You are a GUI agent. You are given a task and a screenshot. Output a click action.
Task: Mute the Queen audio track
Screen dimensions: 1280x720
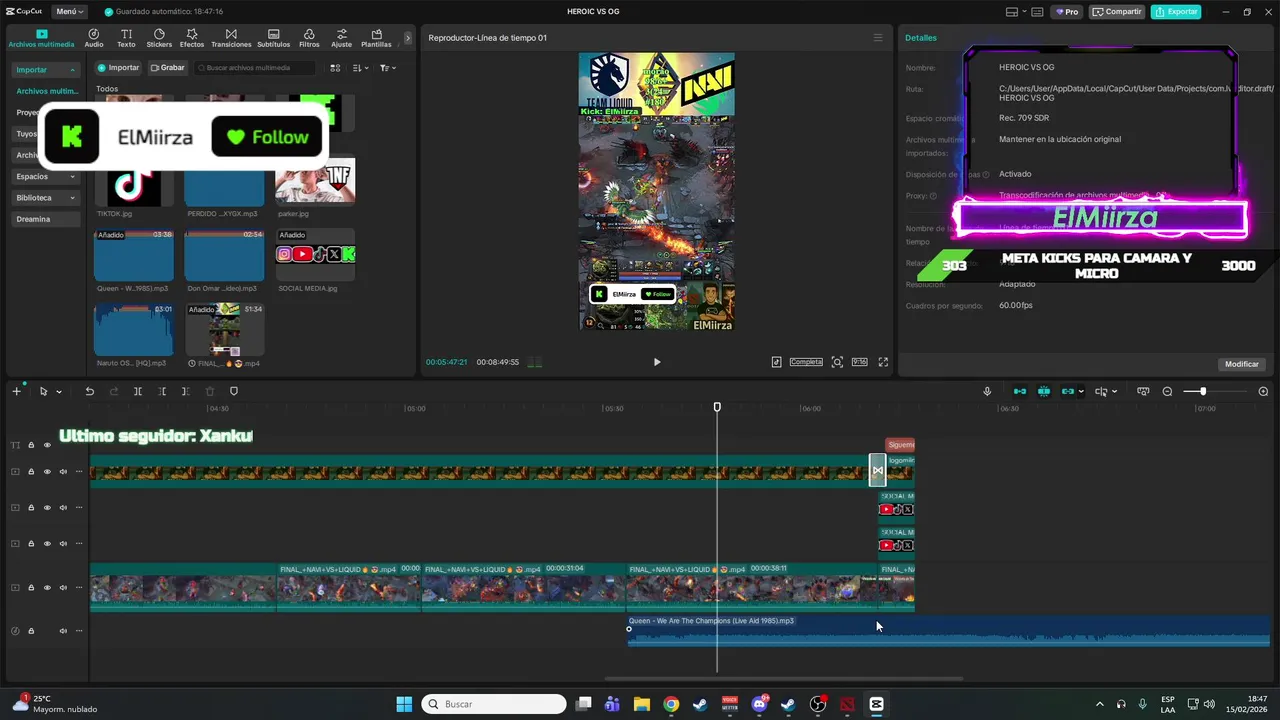63,631
